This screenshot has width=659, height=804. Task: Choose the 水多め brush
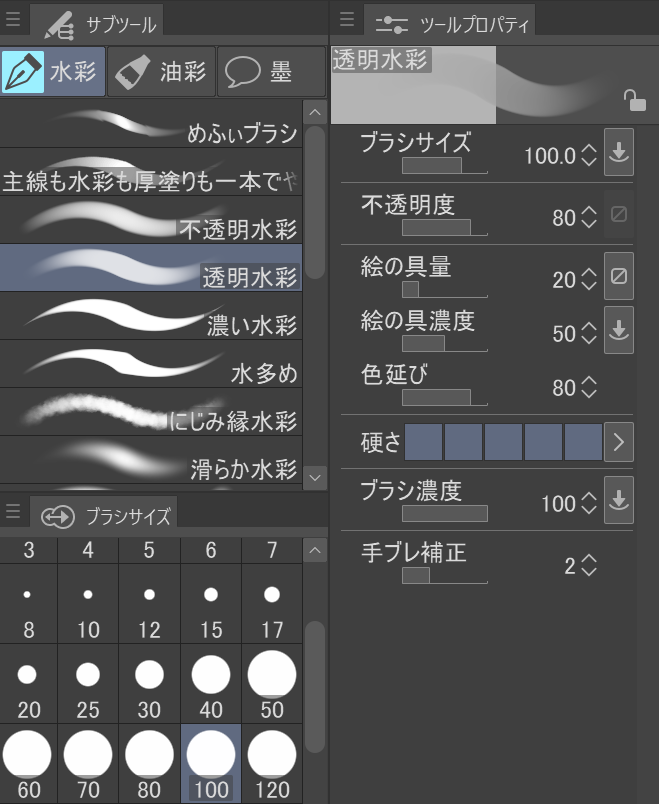point(151,364)
